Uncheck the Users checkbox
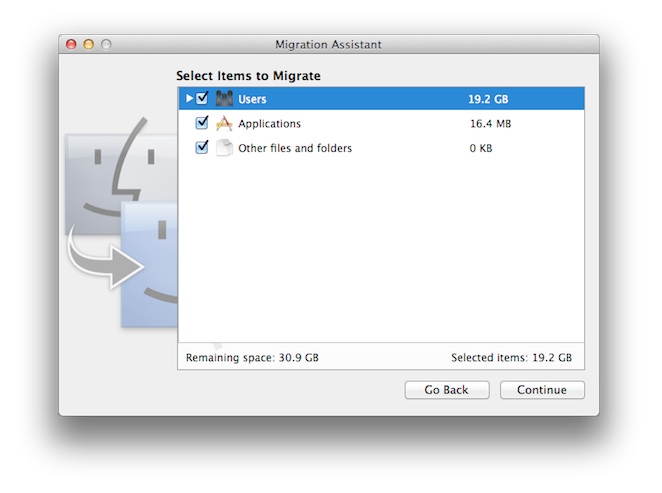This screenshot has width=662, height=493. pos(202,98)
